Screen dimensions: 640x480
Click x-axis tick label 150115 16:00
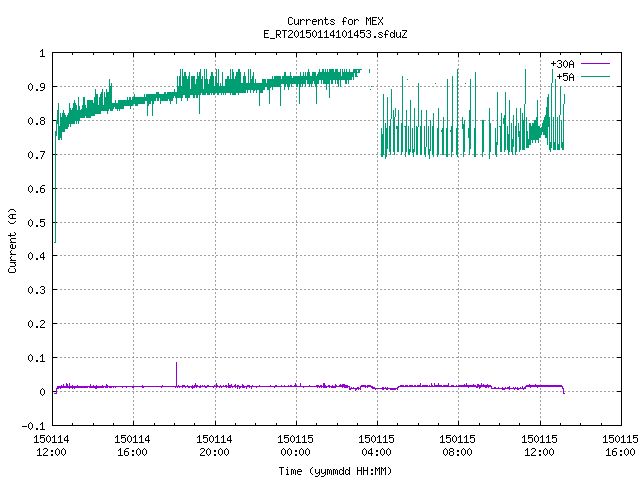620,446
